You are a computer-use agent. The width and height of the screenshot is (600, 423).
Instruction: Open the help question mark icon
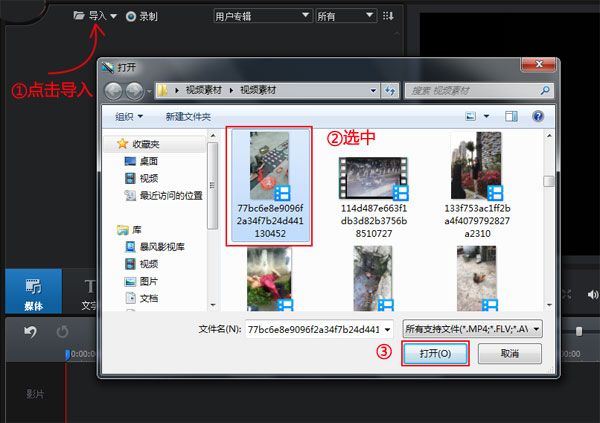tap(538, 116)
